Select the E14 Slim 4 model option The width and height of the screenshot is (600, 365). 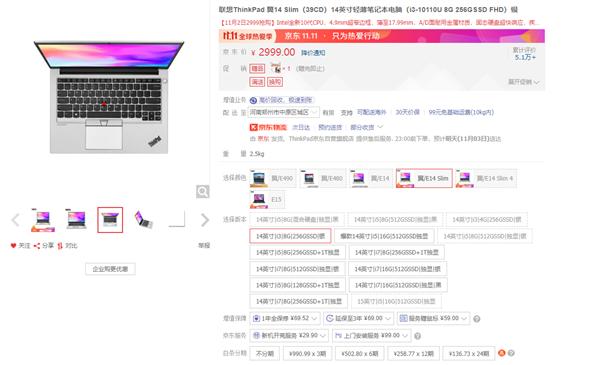tap(486, 178)
